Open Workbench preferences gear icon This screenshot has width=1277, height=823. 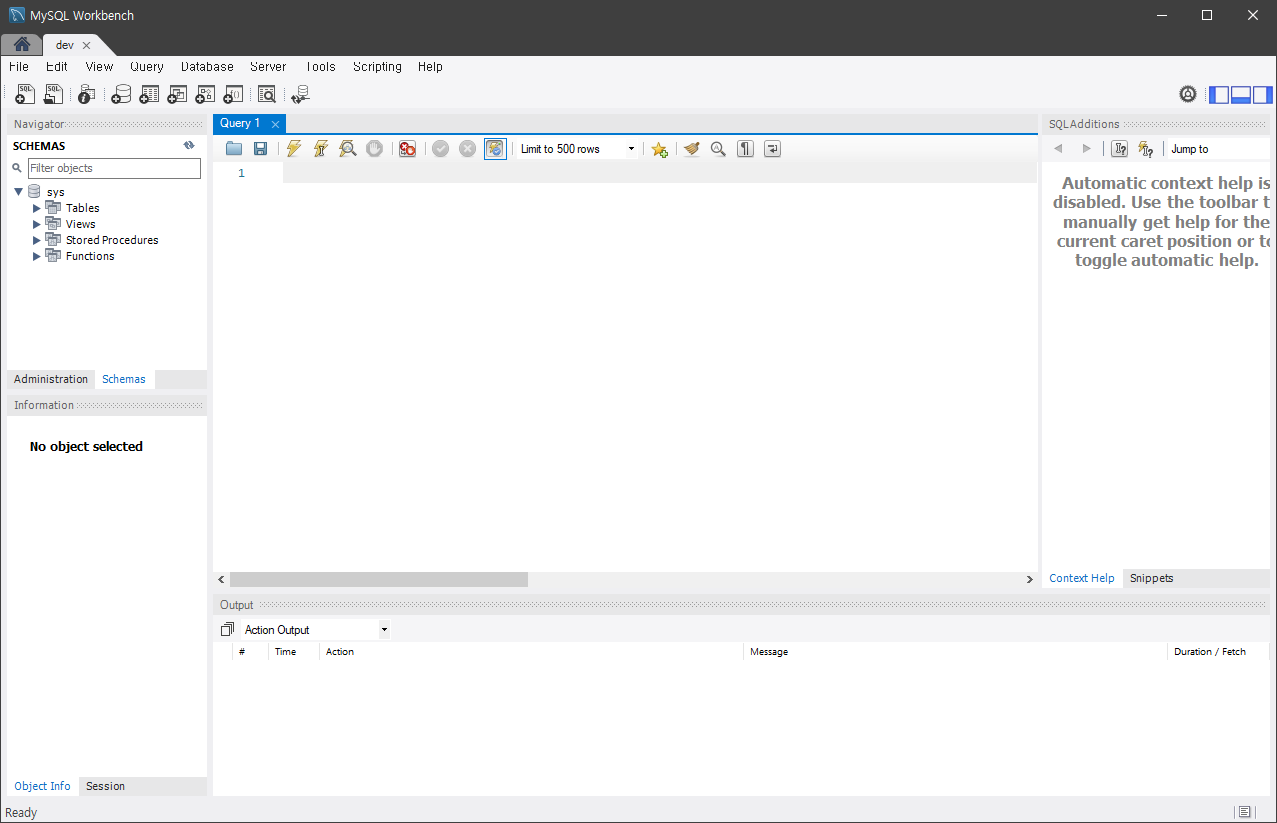[1188, 94]
